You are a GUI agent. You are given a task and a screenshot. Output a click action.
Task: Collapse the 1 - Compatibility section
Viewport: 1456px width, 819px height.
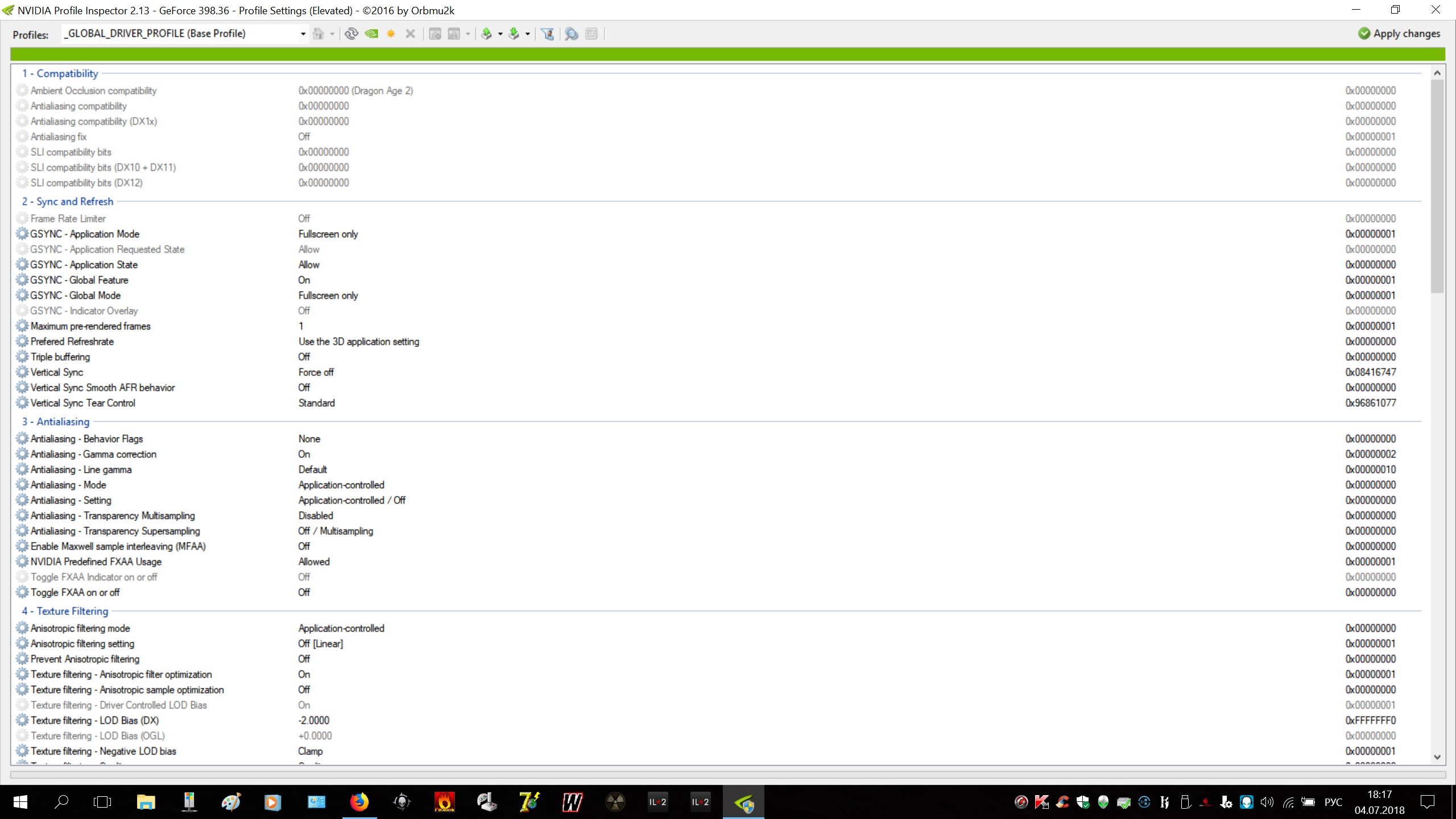click(60, 73)
